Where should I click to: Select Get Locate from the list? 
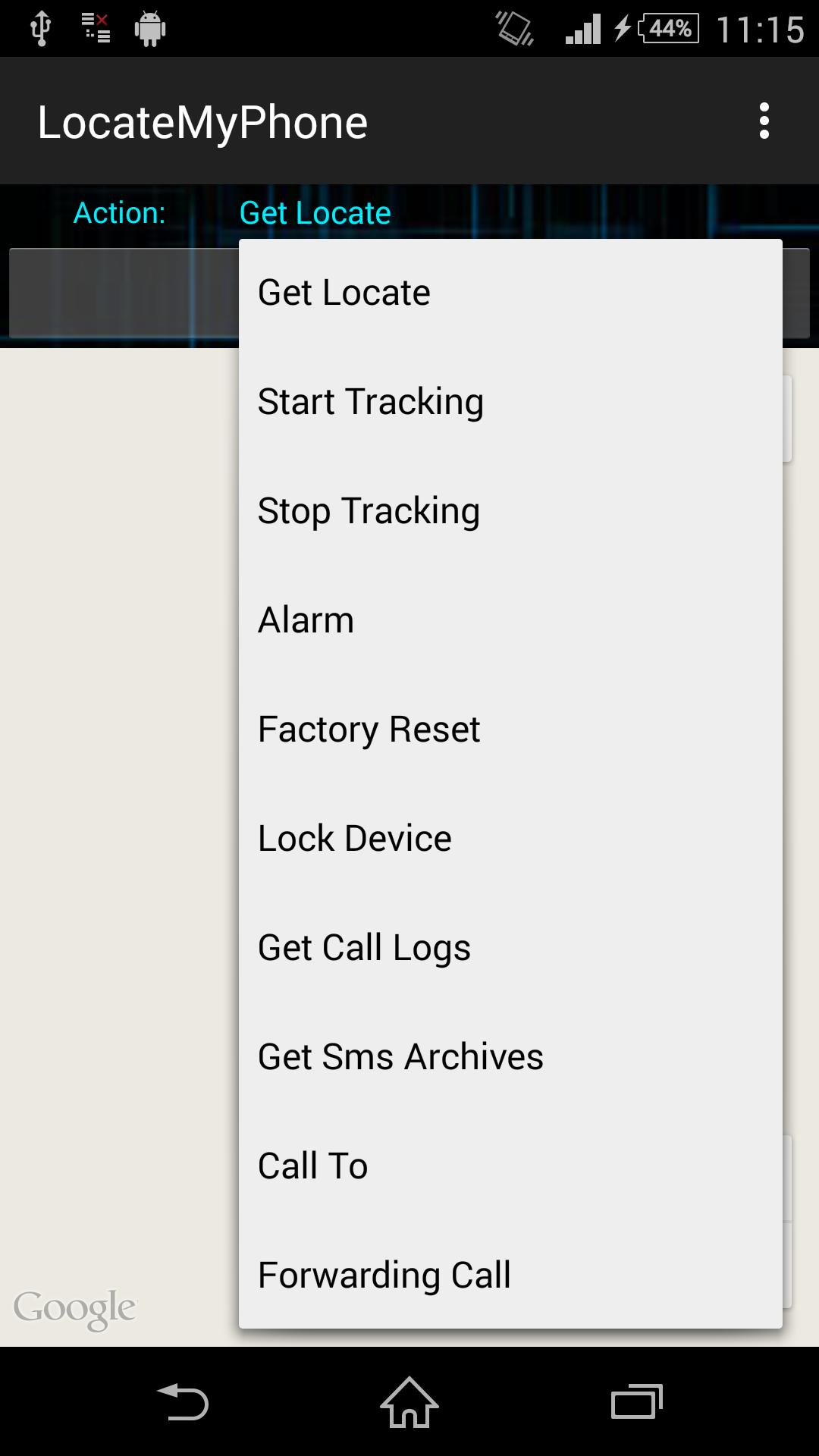[x=510, y=293]
